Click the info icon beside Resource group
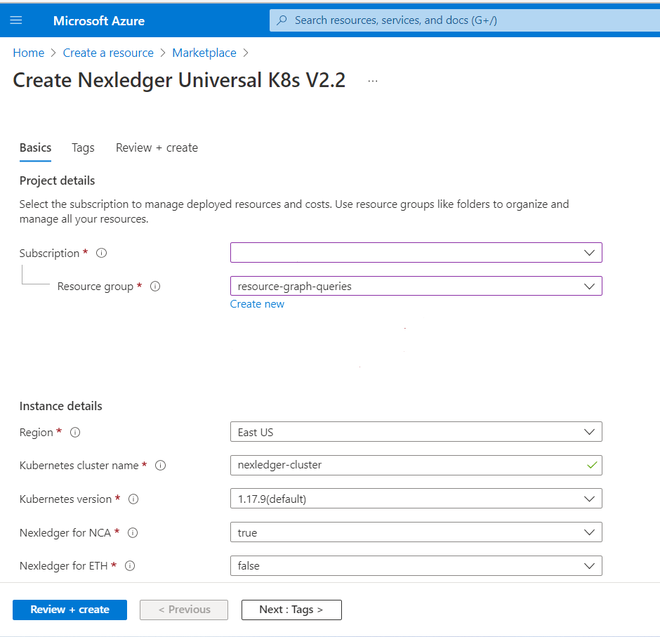The image size is (660, 637). click(155, 286)
